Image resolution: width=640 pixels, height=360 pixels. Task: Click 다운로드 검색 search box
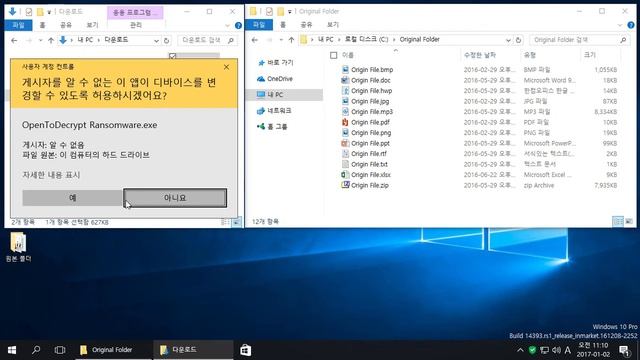pos(208,40)
